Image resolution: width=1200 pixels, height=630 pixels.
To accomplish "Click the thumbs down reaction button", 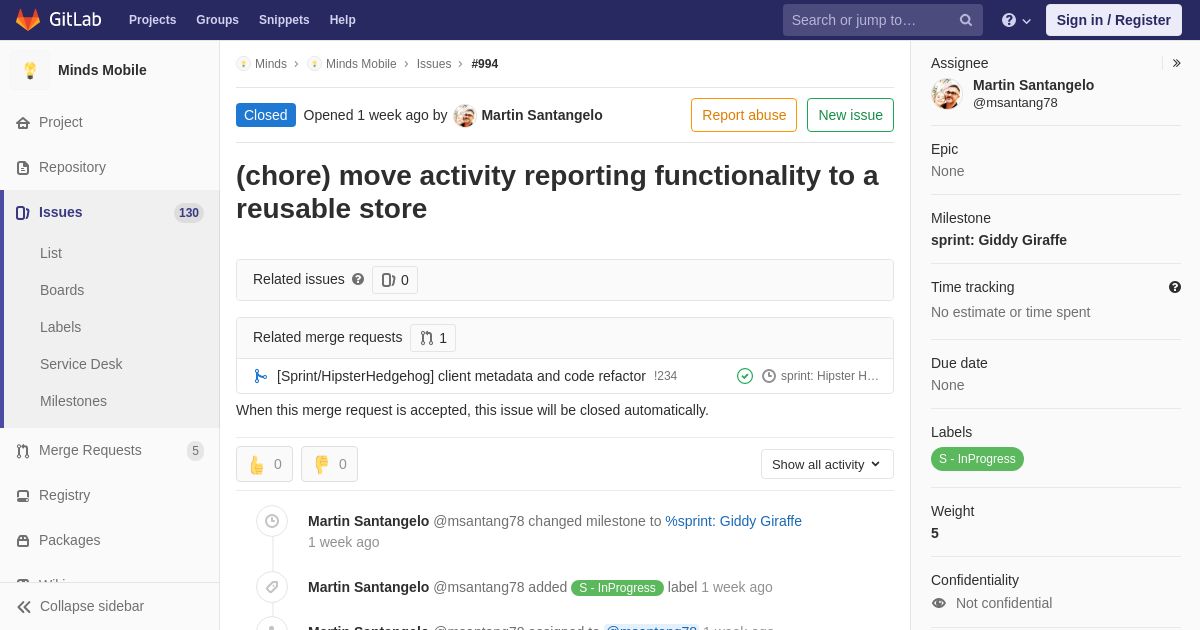I will 329,464.
